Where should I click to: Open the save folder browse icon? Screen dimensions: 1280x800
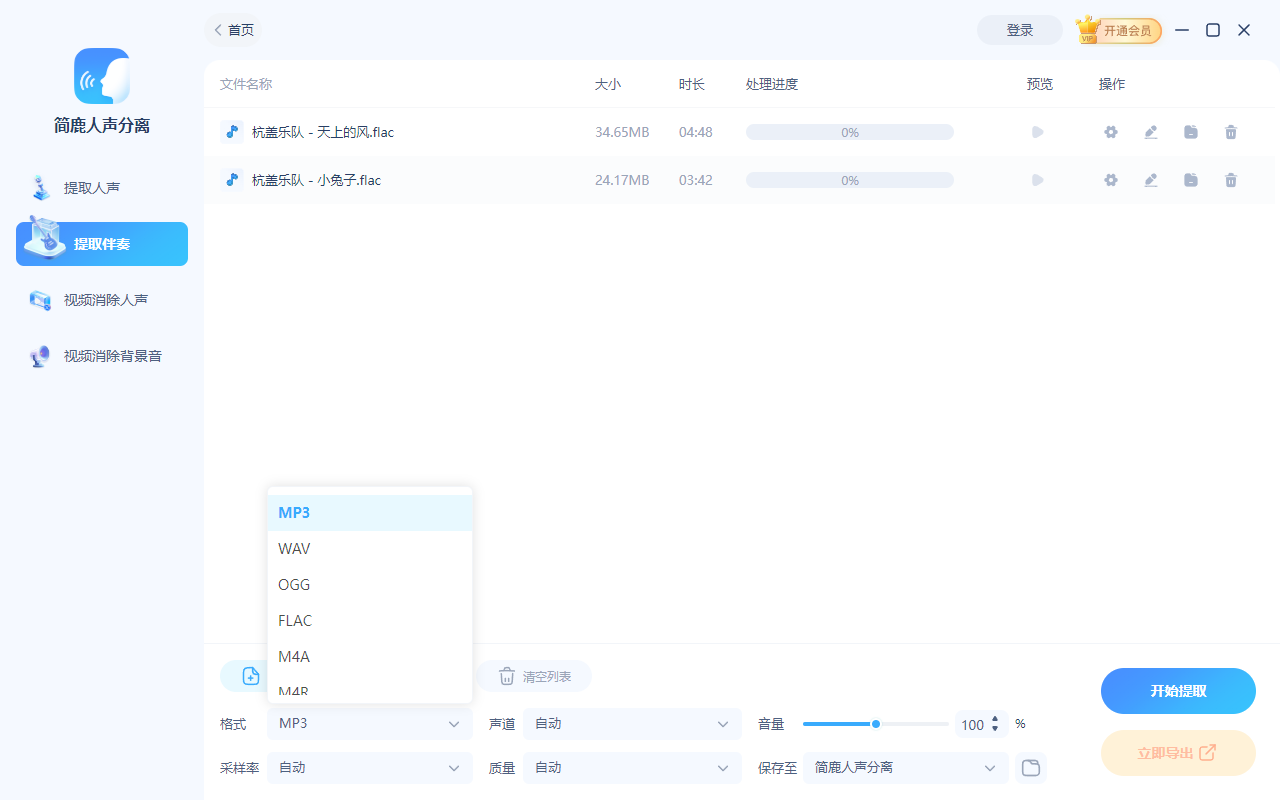coord(1030,767)
